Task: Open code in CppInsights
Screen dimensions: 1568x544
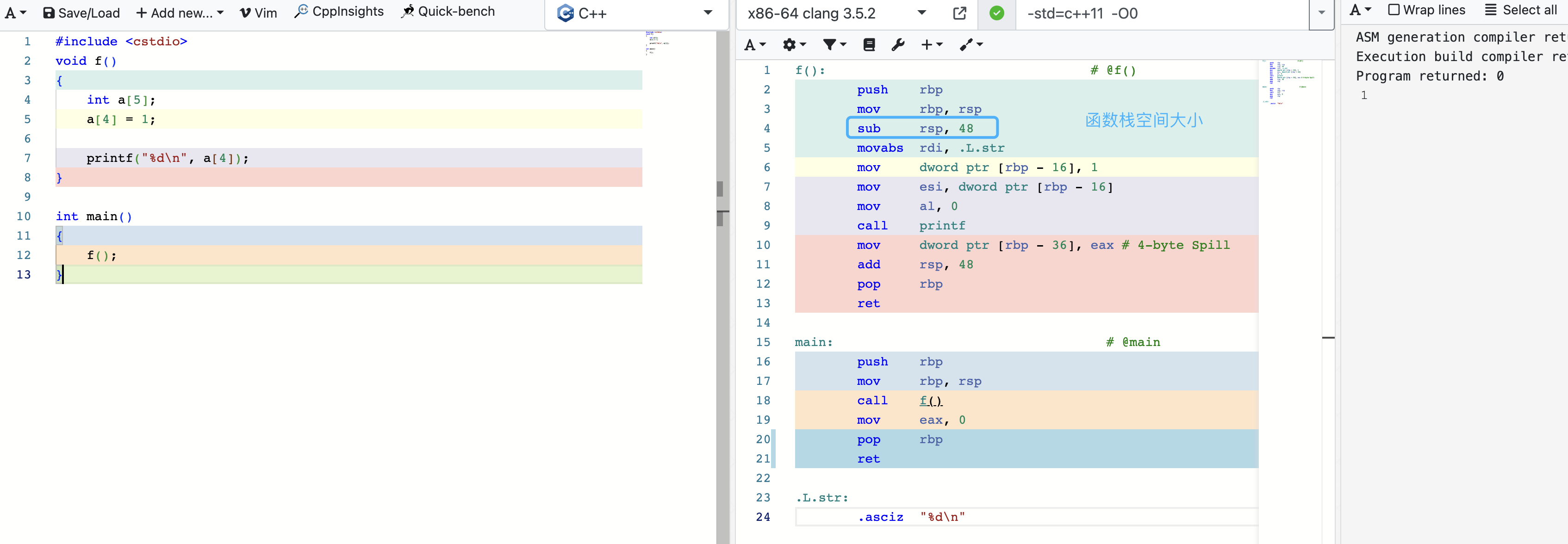Action: (x=339, y=12)
